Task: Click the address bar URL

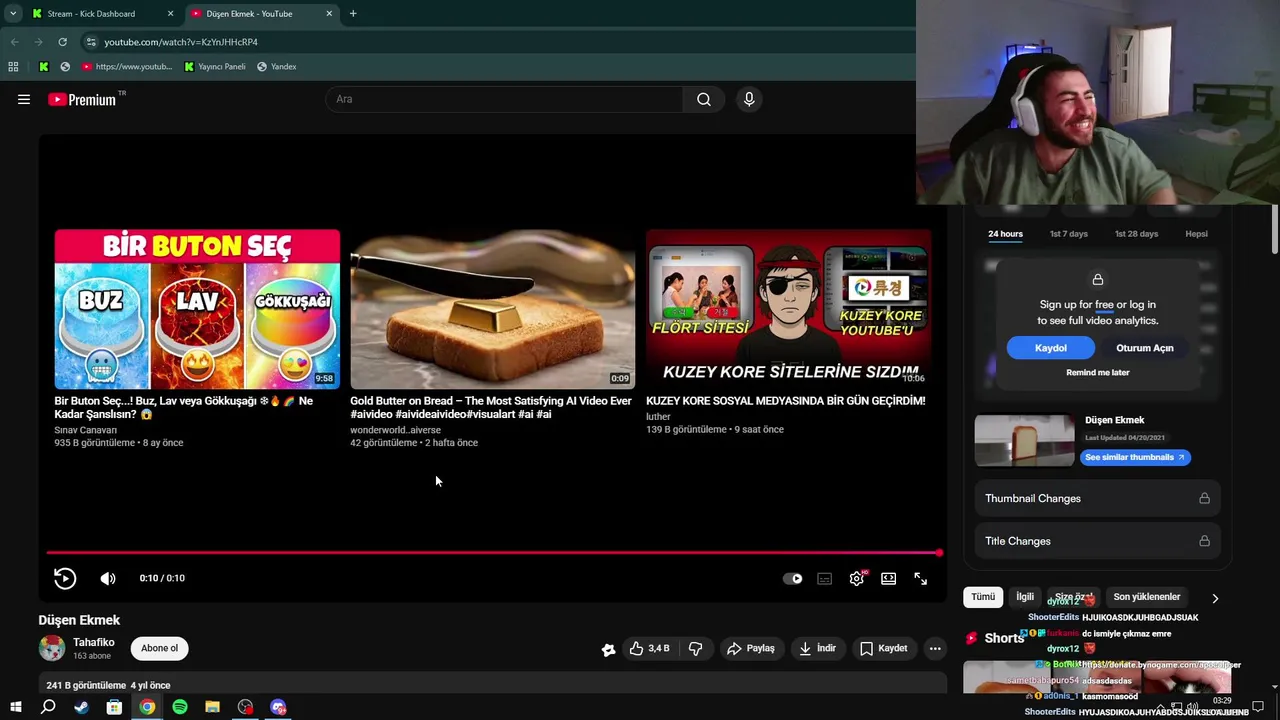Action: 181,42
